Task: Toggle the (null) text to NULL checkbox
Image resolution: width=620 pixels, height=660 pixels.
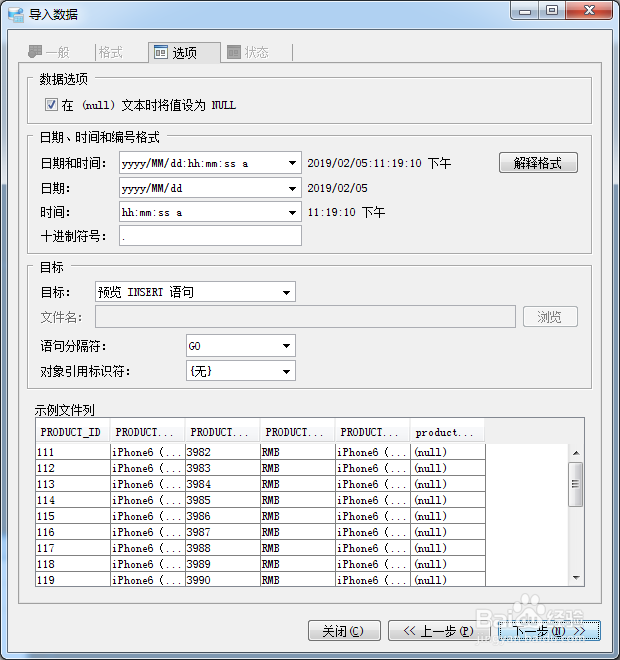Action: 51,104
